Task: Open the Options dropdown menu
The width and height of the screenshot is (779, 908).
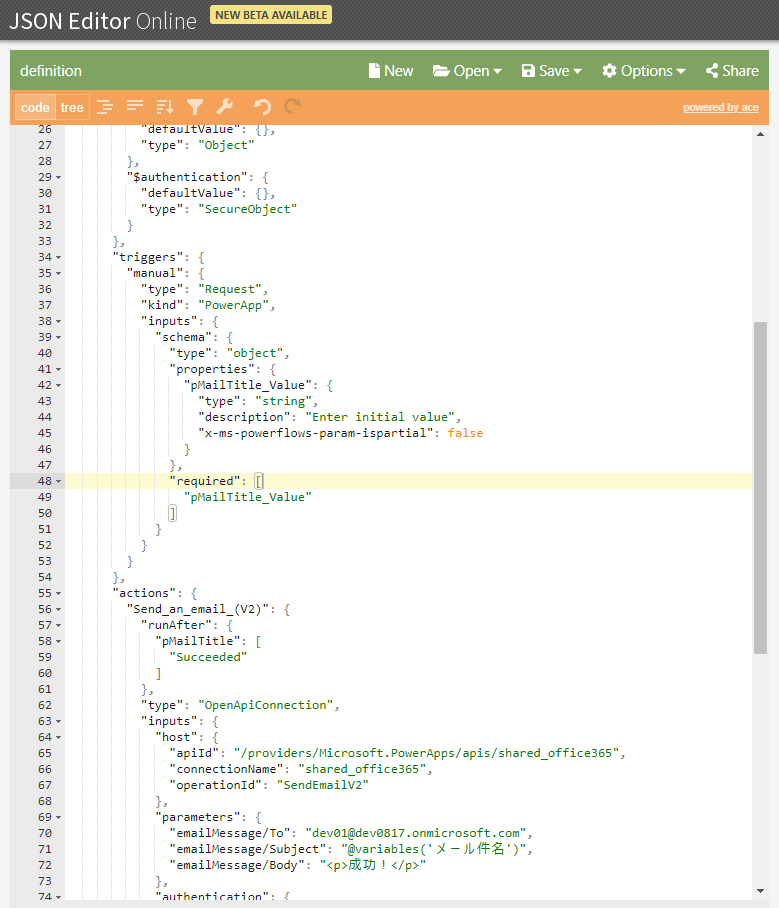Action: [x=643, y=71]
